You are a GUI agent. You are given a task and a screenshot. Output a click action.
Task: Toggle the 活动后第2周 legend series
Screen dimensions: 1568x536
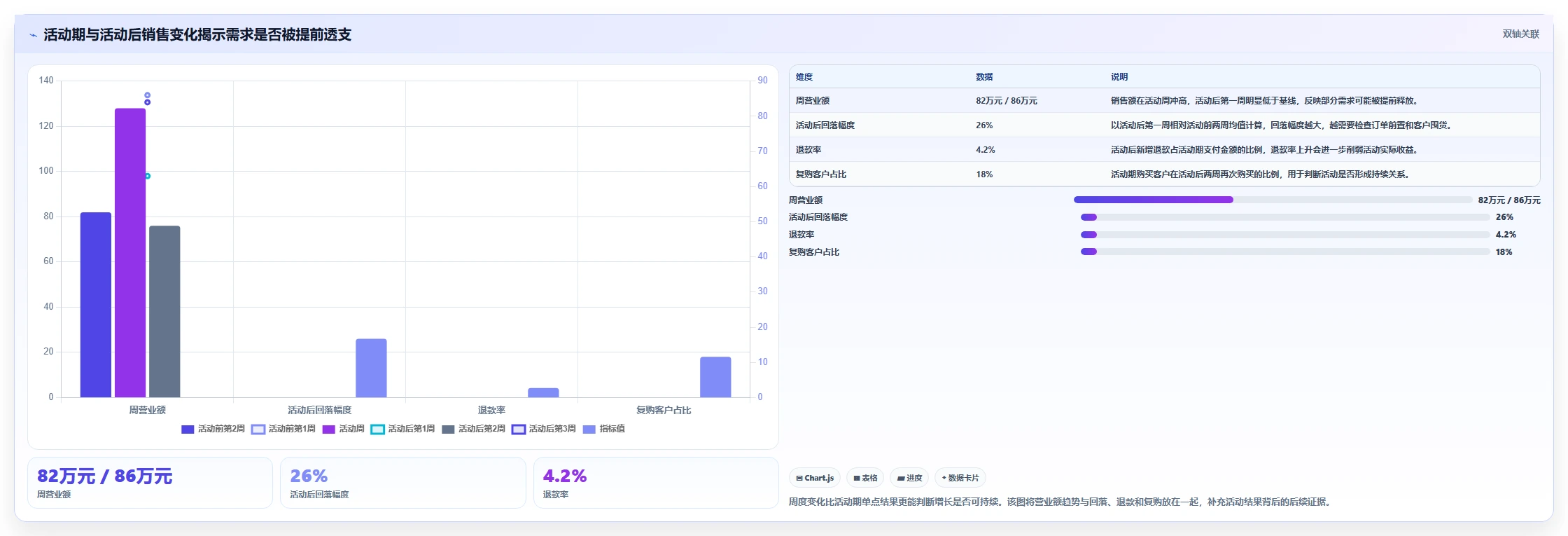pos(473,429)
